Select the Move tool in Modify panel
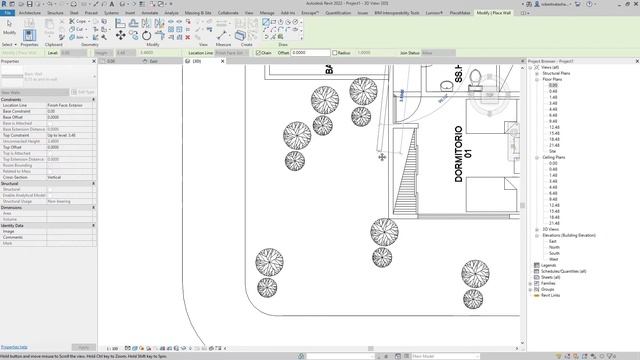Image resolution: width=640 pixels, height=360 pixels. click(x=120, y=36)
